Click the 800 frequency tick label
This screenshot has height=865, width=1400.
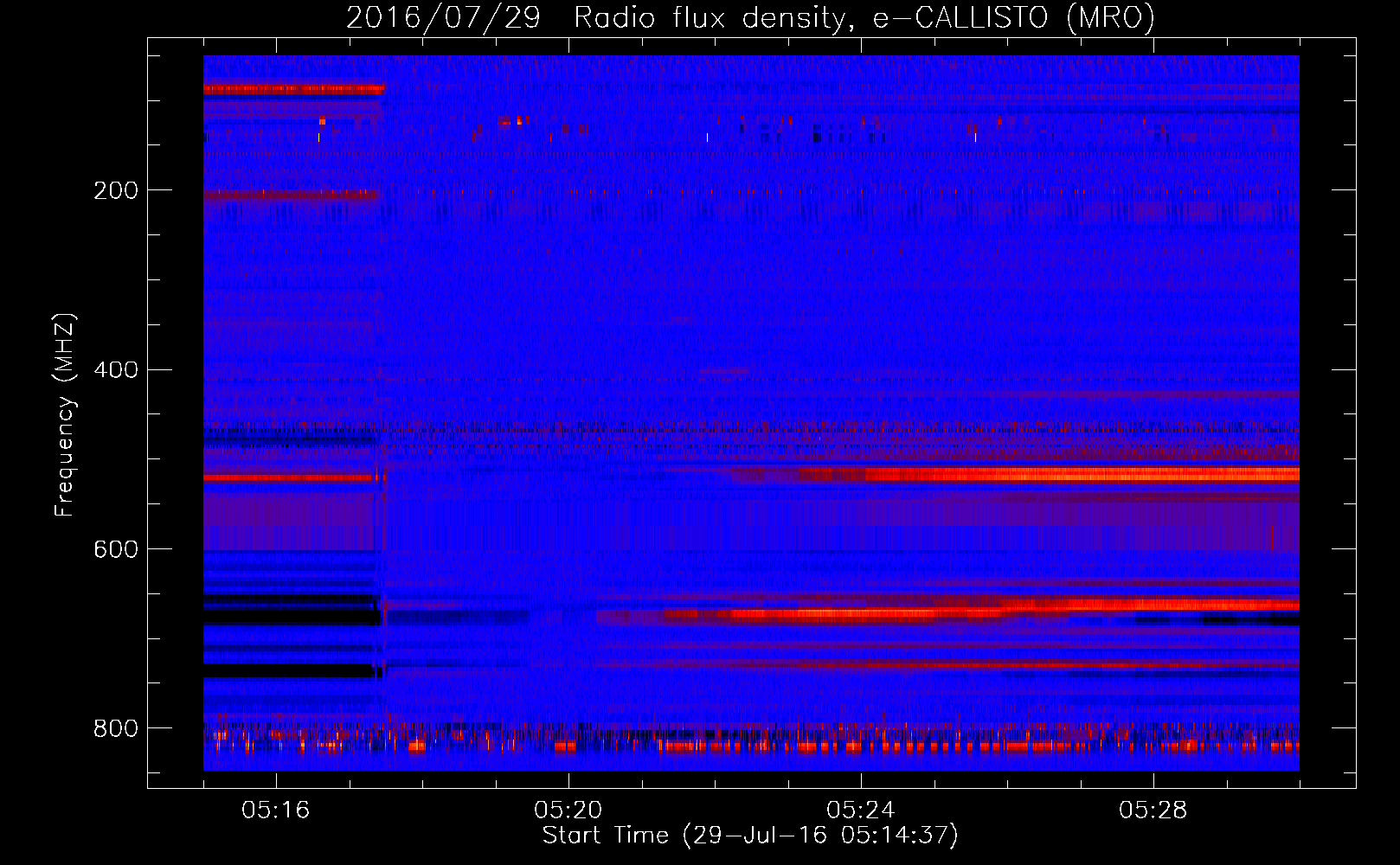[x=116, y=728]
